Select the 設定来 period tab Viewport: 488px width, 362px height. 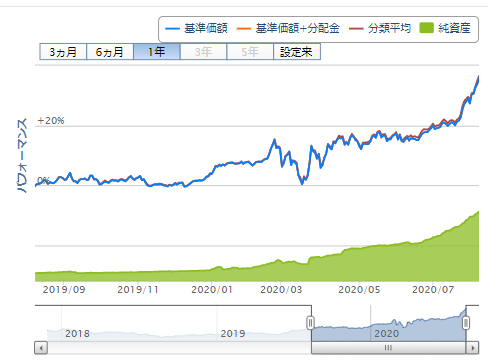click(297, 52)
